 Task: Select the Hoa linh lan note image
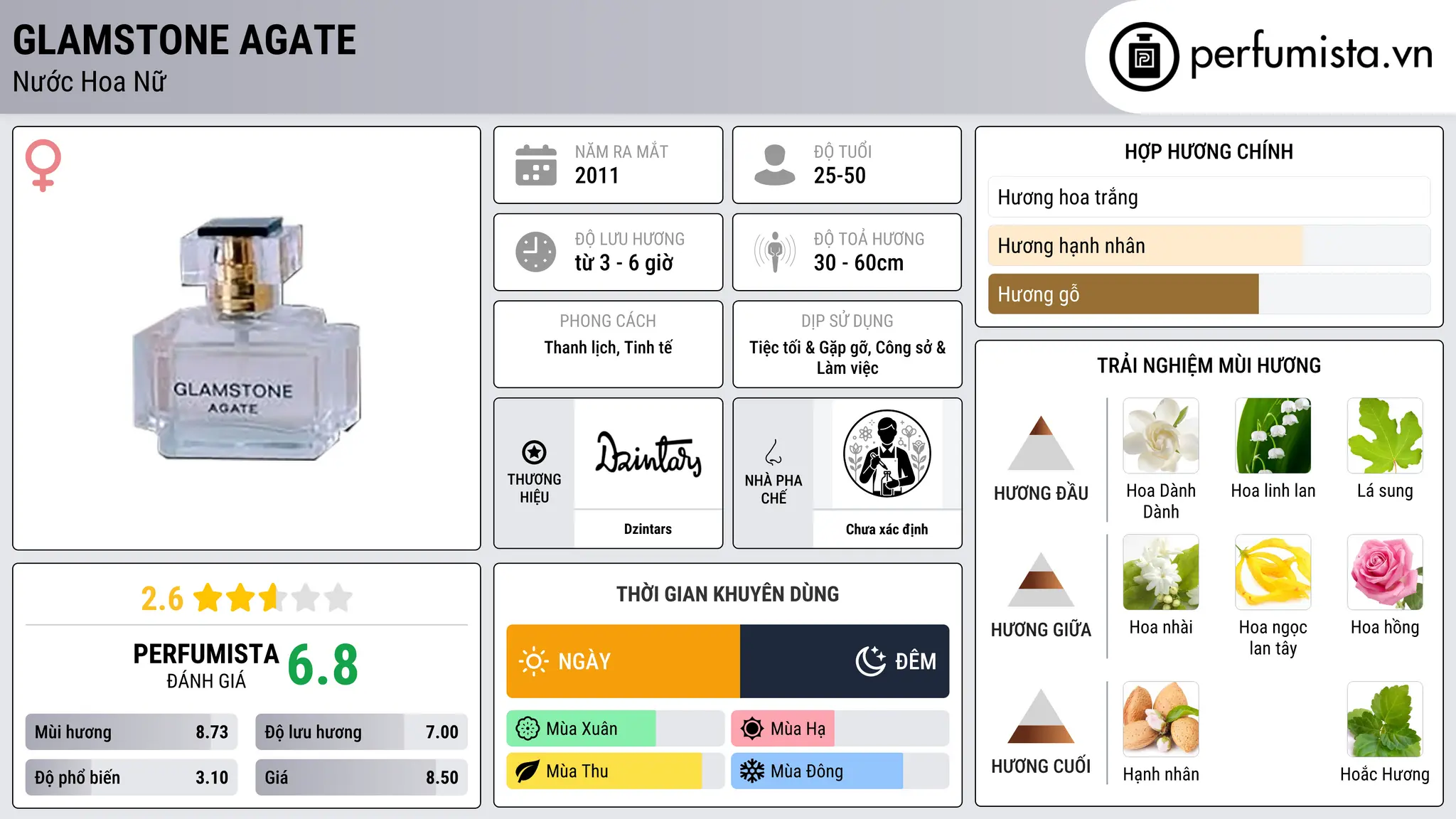(x=1273, y=436)
